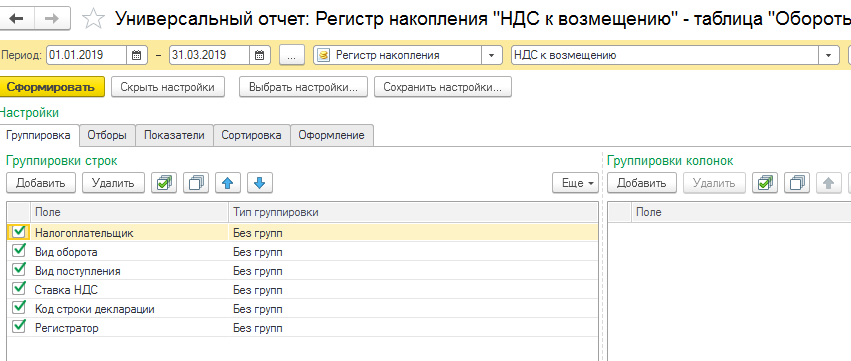Move row grouping down with blue arrow

[x=260, y=183]
